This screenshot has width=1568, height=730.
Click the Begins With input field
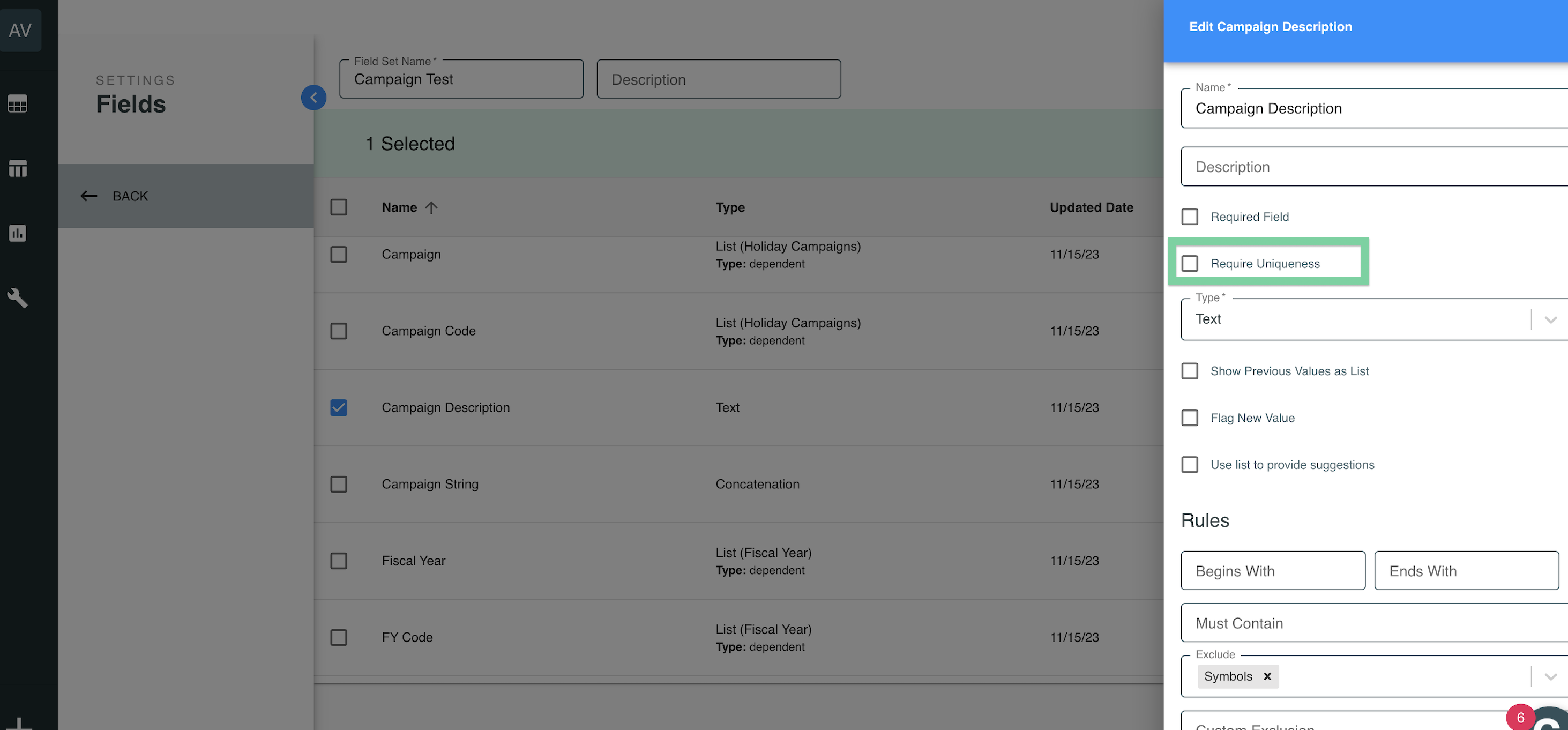1273,570
